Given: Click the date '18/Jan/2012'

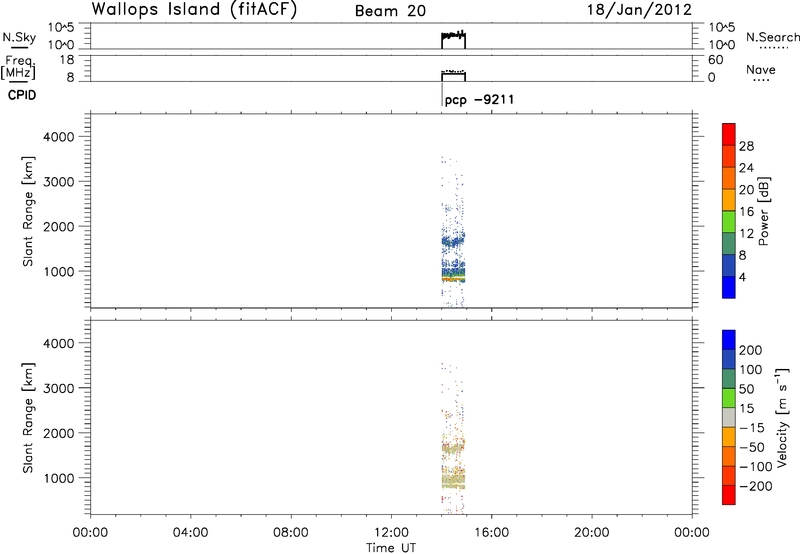Looking at the screenshot, I should 639,10.
